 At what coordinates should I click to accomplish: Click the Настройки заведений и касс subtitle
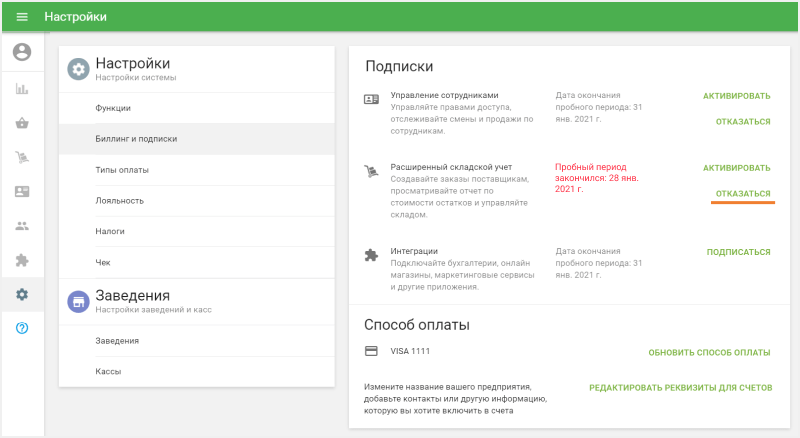click(154, 310)
